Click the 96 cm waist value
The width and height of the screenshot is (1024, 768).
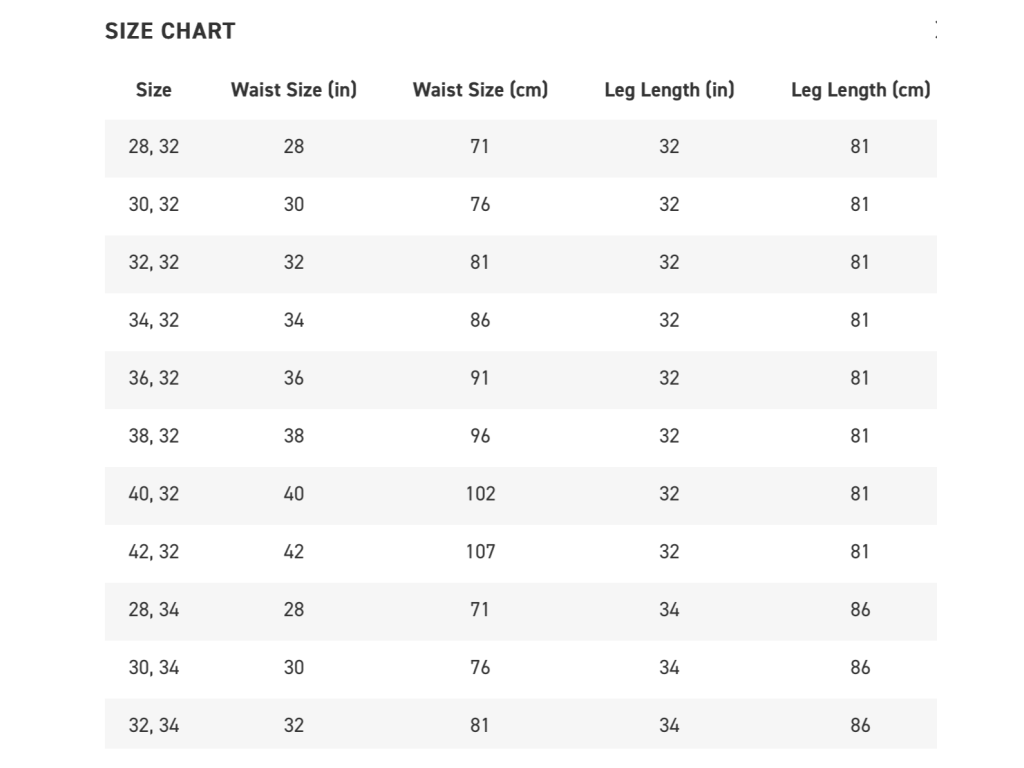click(480, 437)
